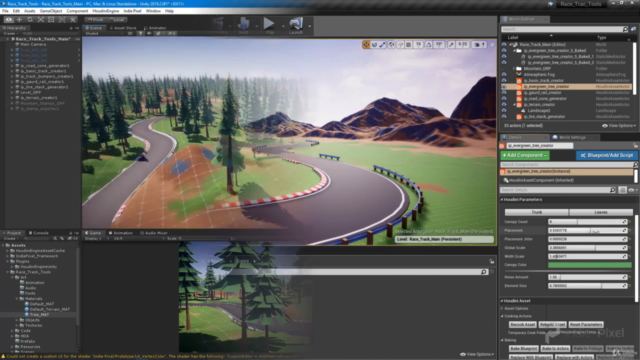The height and width of the screenshot is (360, 640).
Task: Click the Landscape2 actor icon
Action: click(x=523, y=110)
